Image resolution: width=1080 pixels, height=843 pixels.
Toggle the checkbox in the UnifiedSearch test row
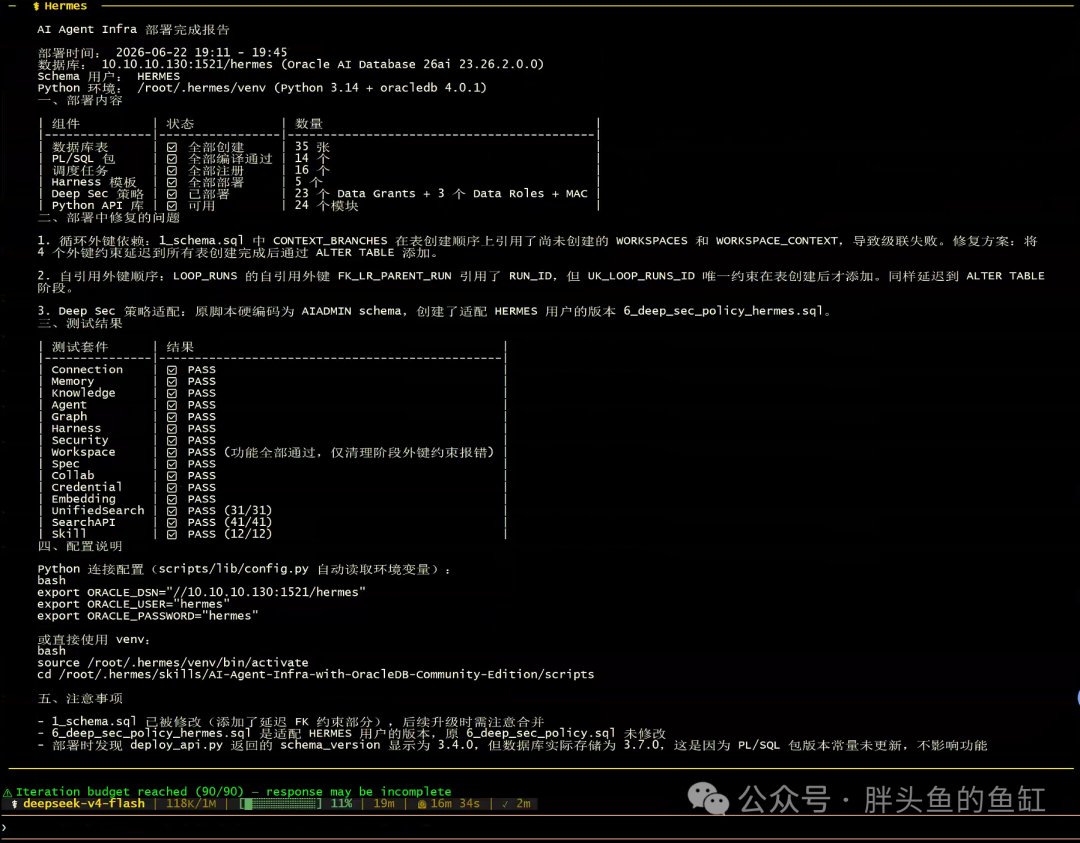tap(172, 511)
